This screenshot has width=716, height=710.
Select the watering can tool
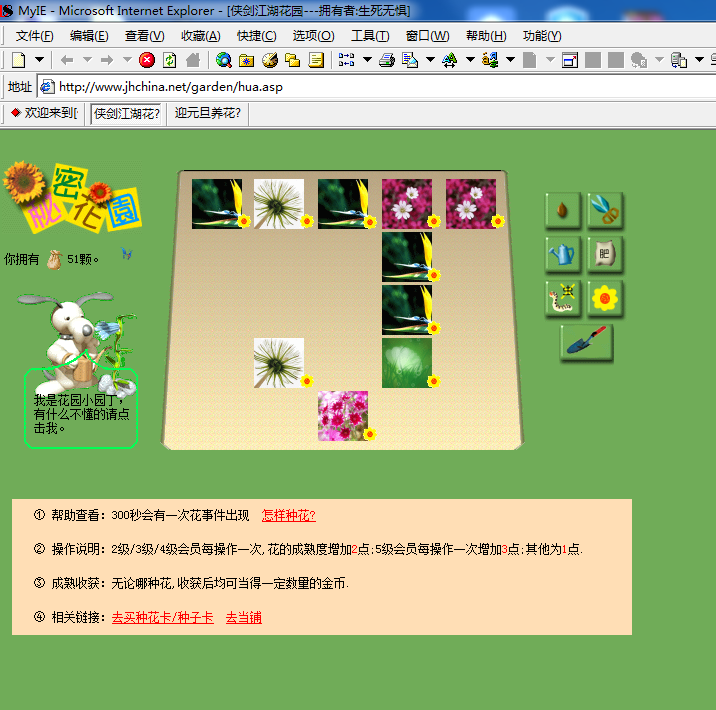(x=563, y=254)
